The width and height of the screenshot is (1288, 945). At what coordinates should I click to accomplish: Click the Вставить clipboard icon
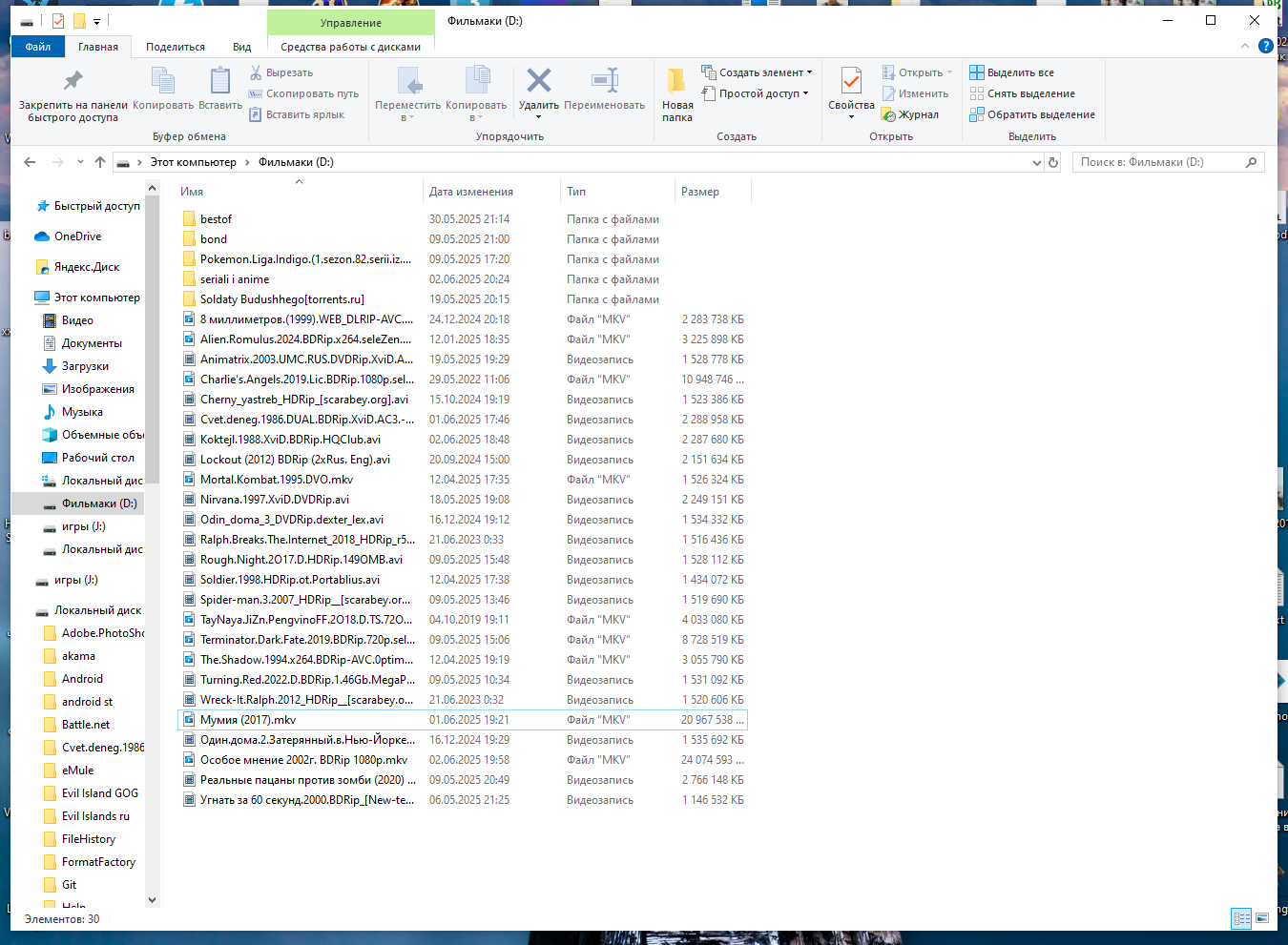220,81
